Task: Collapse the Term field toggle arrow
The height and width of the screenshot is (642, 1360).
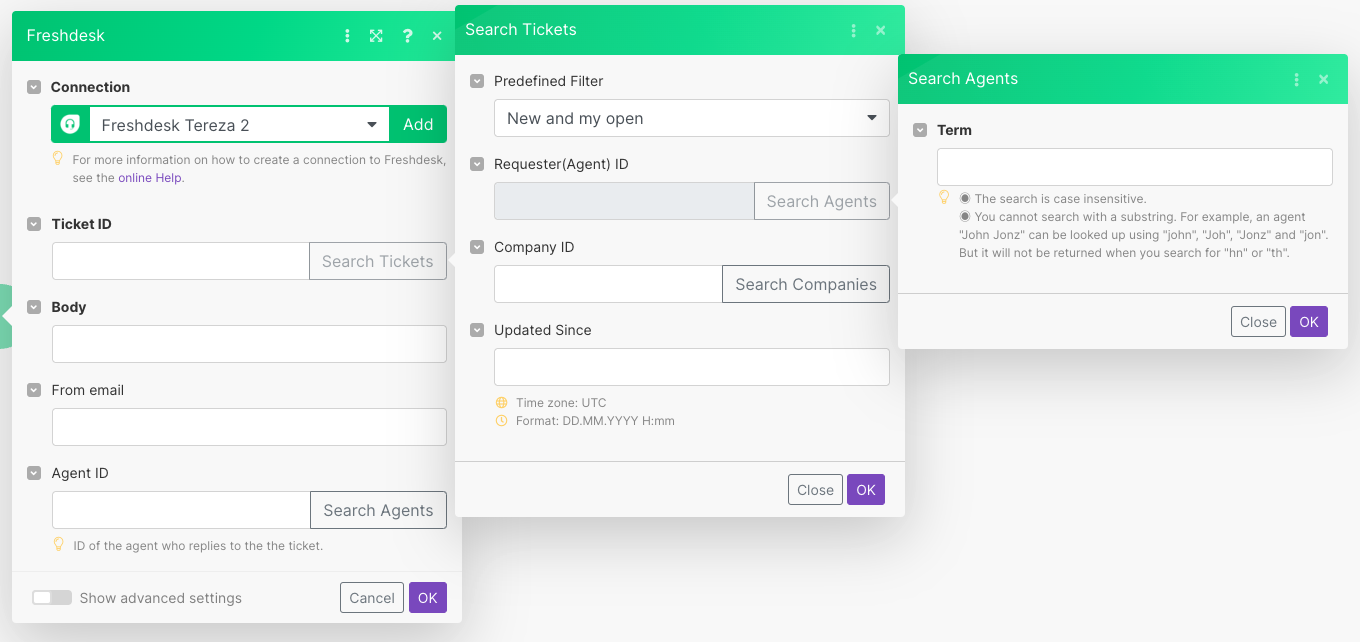Action: (920, 130)
